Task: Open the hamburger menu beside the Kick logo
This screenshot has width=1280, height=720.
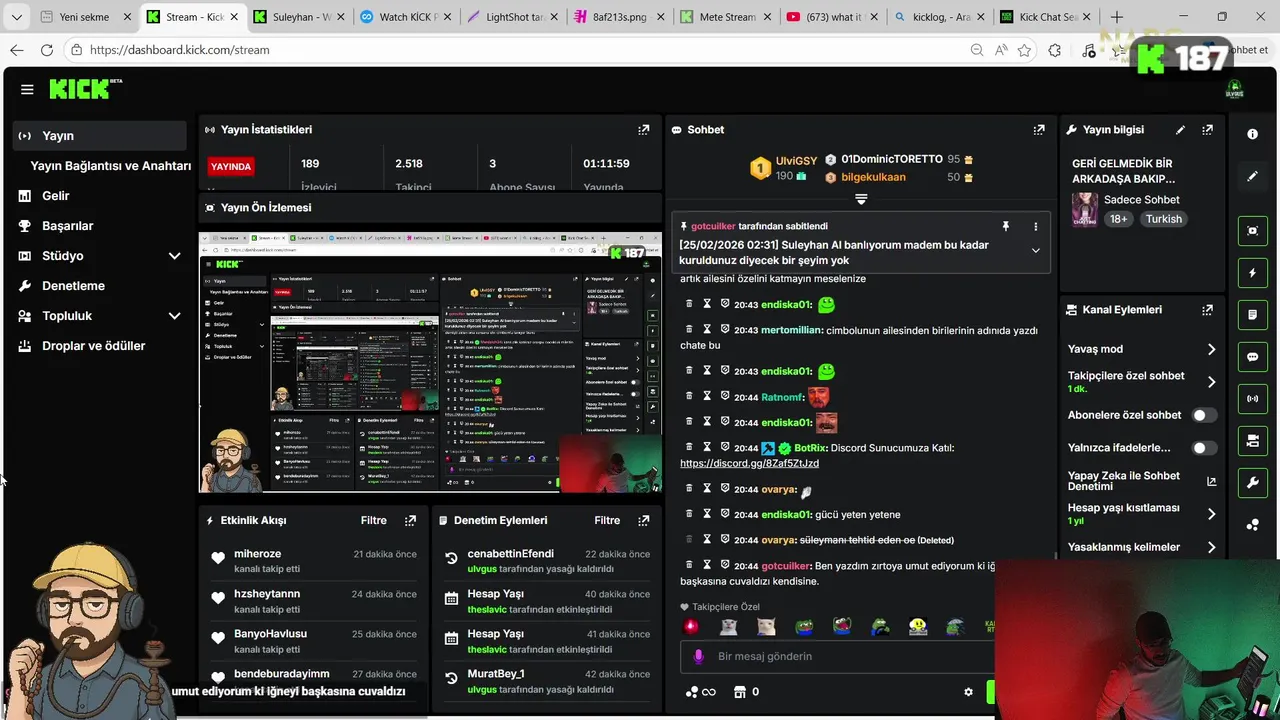Action: 27,89
